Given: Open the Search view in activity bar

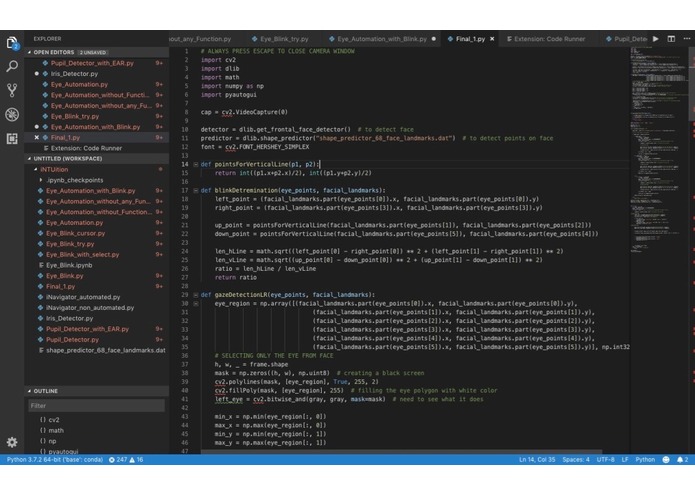Looking at the screenshot, I should 12,66.
